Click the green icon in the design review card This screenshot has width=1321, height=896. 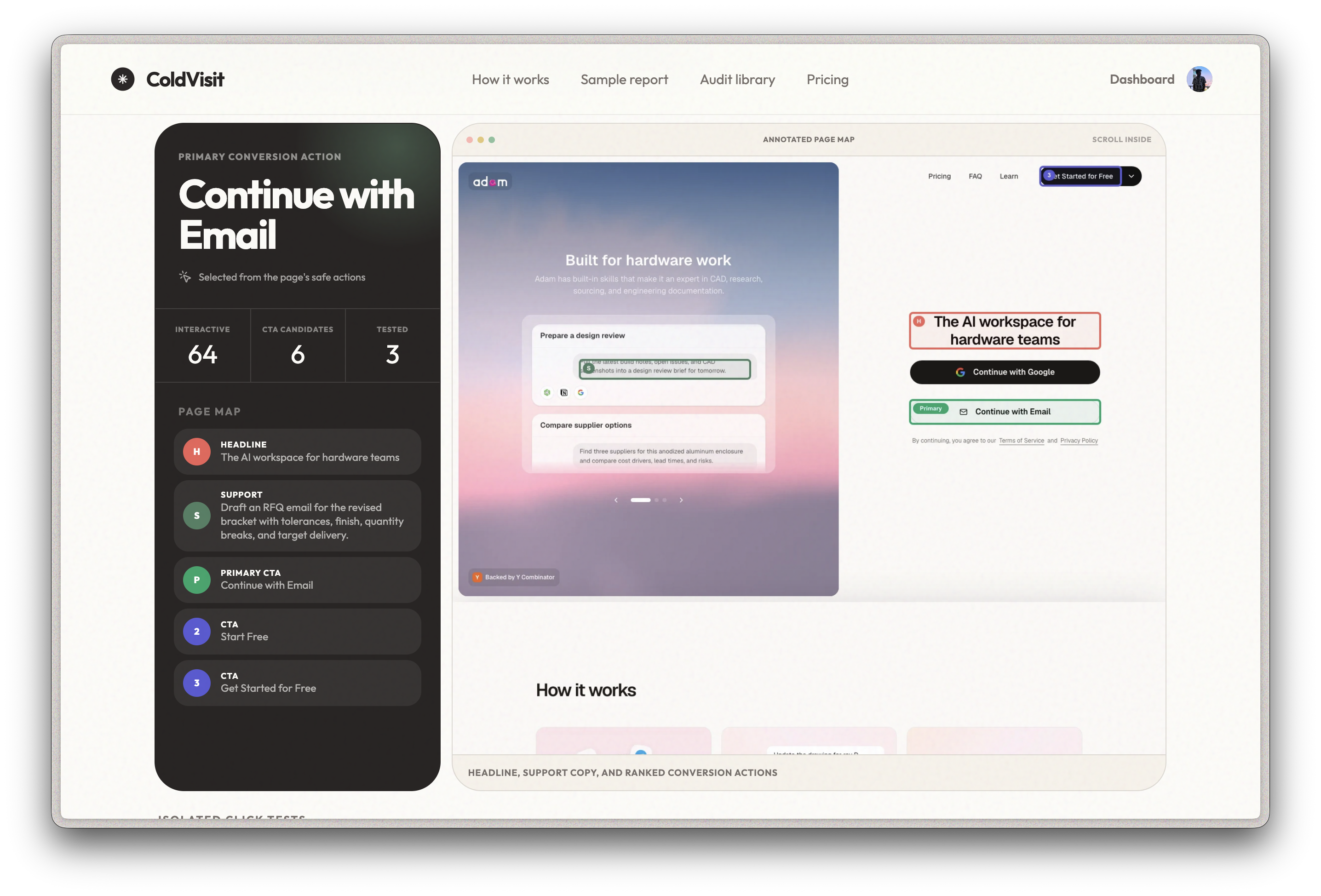547,392
